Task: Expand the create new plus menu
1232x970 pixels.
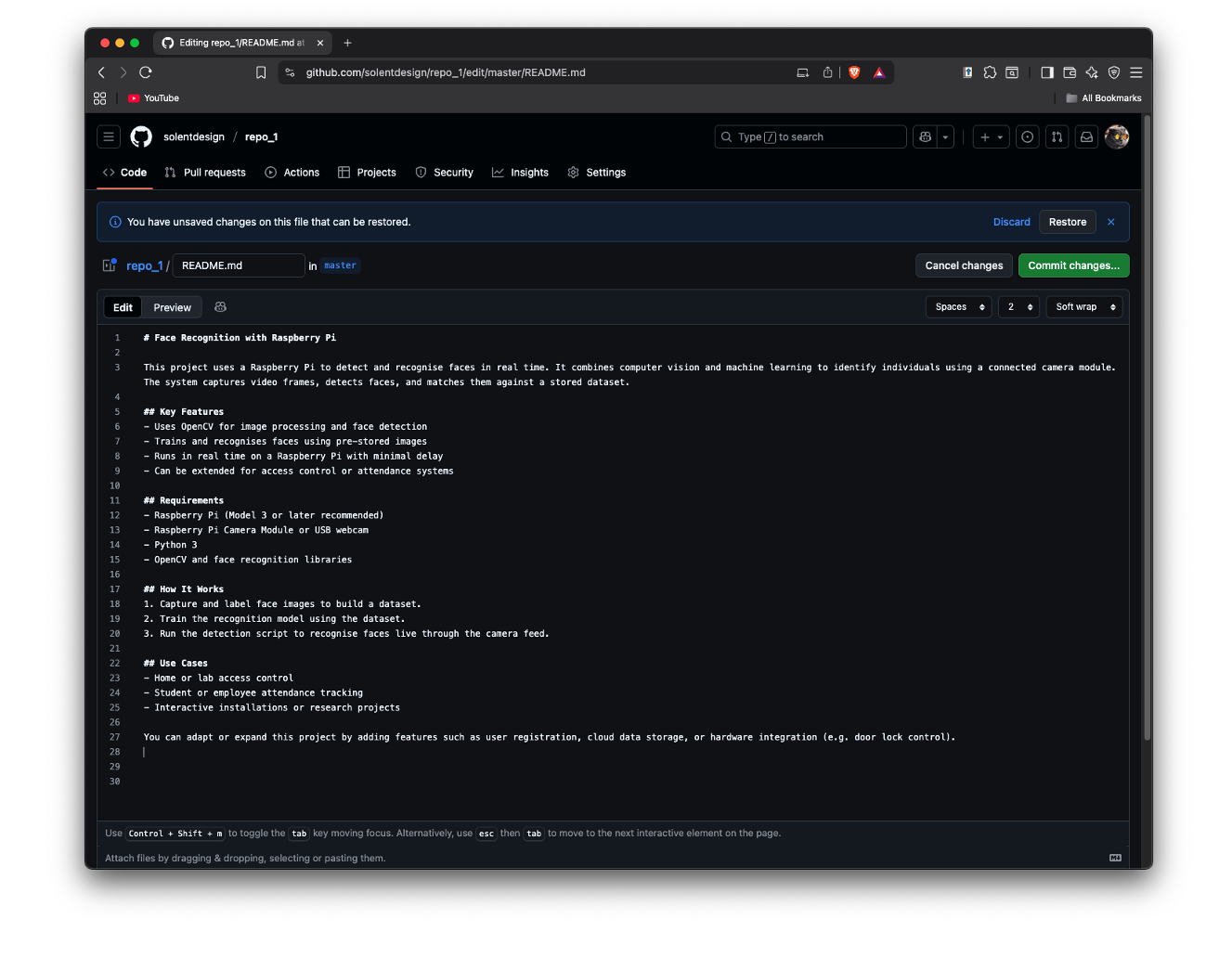Action: pos(991,137)
